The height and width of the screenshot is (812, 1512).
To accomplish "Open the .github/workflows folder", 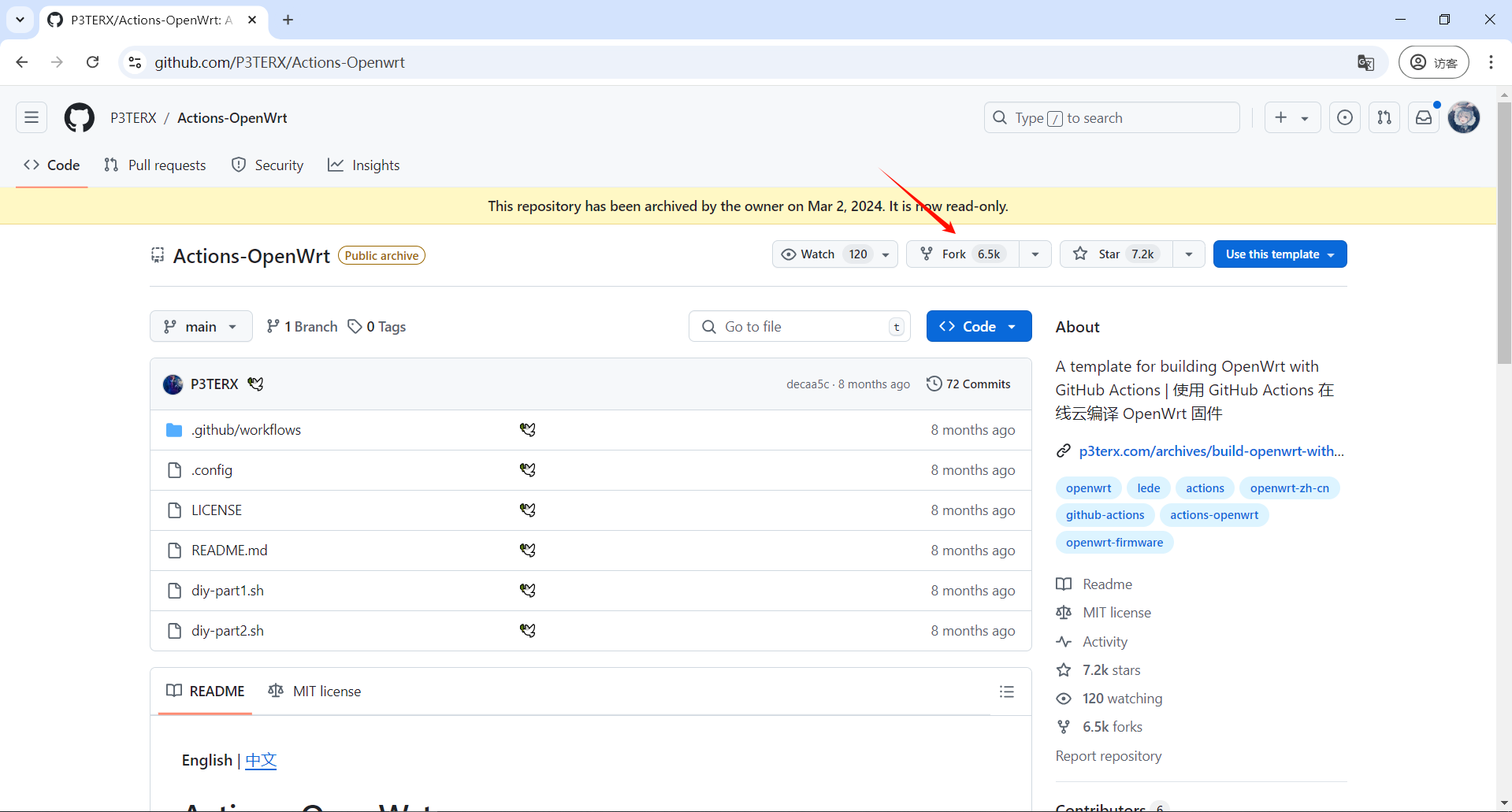I will [246, 430].
